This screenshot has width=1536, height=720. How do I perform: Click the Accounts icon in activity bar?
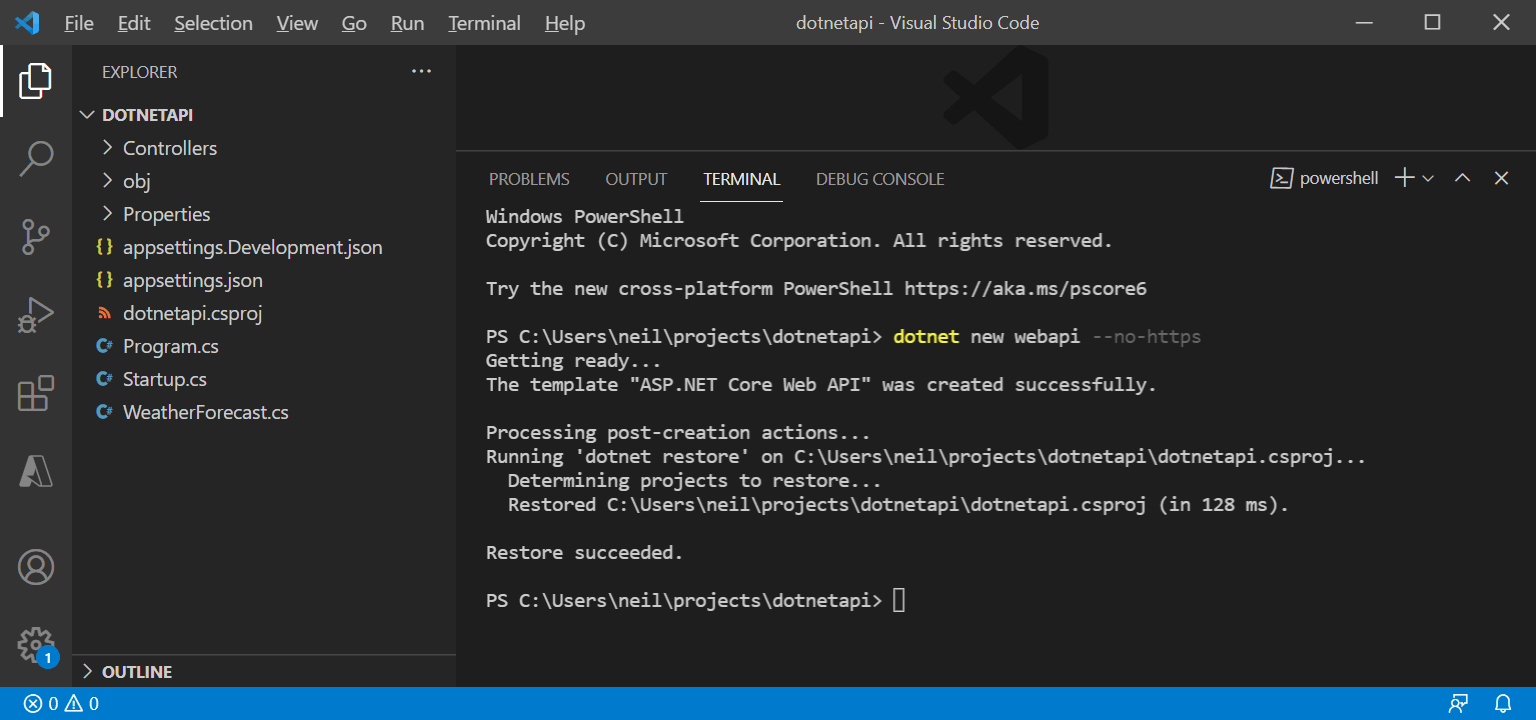[36, 567]
